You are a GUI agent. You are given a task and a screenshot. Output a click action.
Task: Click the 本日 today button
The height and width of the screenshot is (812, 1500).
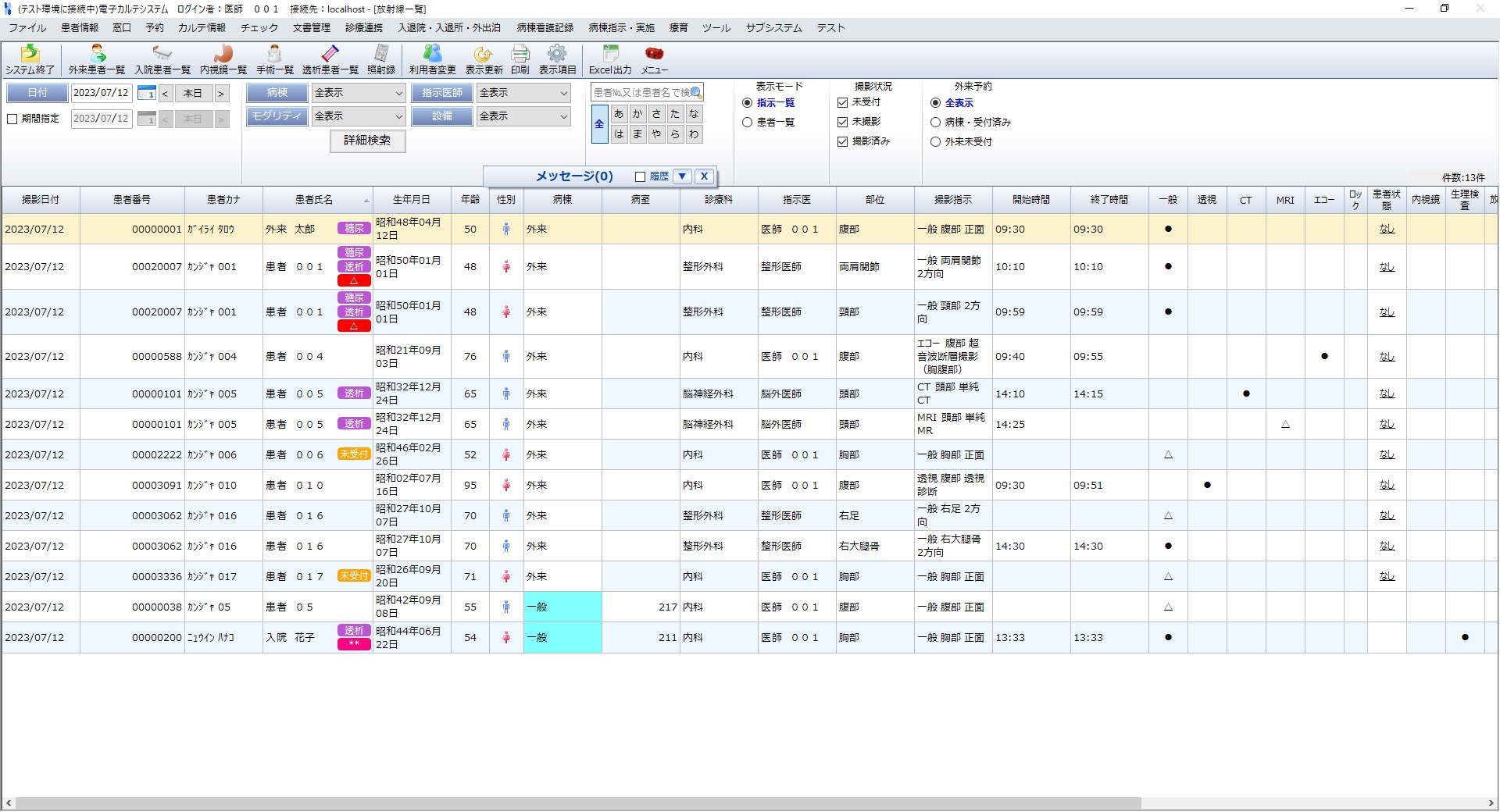(x=192, y=94)
